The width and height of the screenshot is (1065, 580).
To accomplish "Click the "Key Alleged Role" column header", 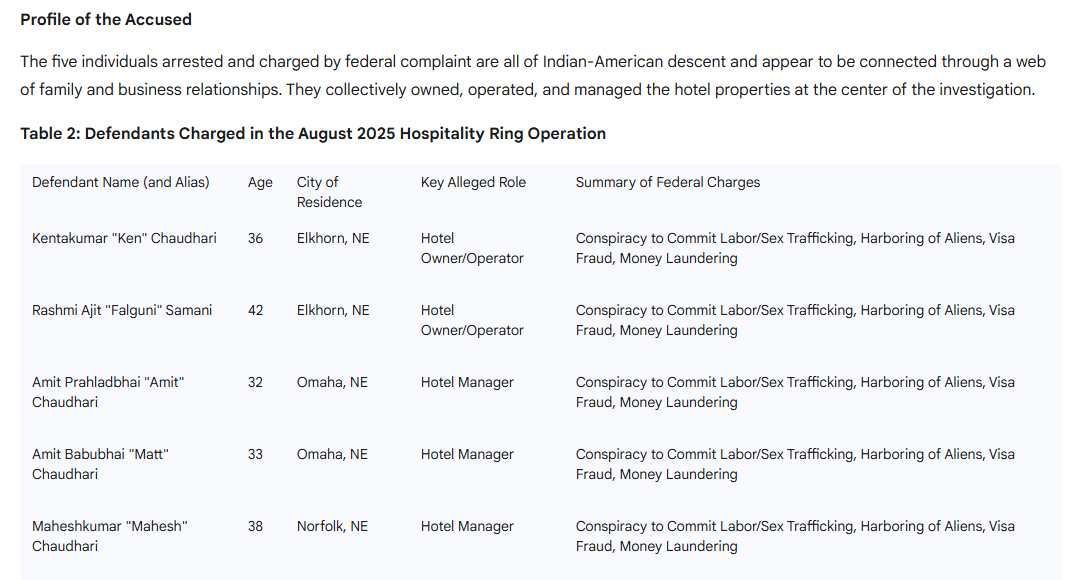I will pyautogui.click(x=473, y=182).
